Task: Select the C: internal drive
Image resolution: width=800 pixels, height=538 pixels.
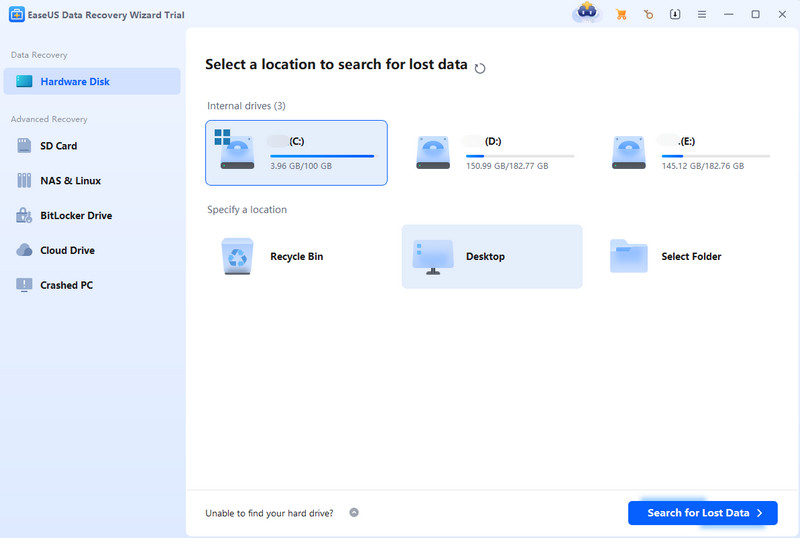Action: (x=296, y=153)
